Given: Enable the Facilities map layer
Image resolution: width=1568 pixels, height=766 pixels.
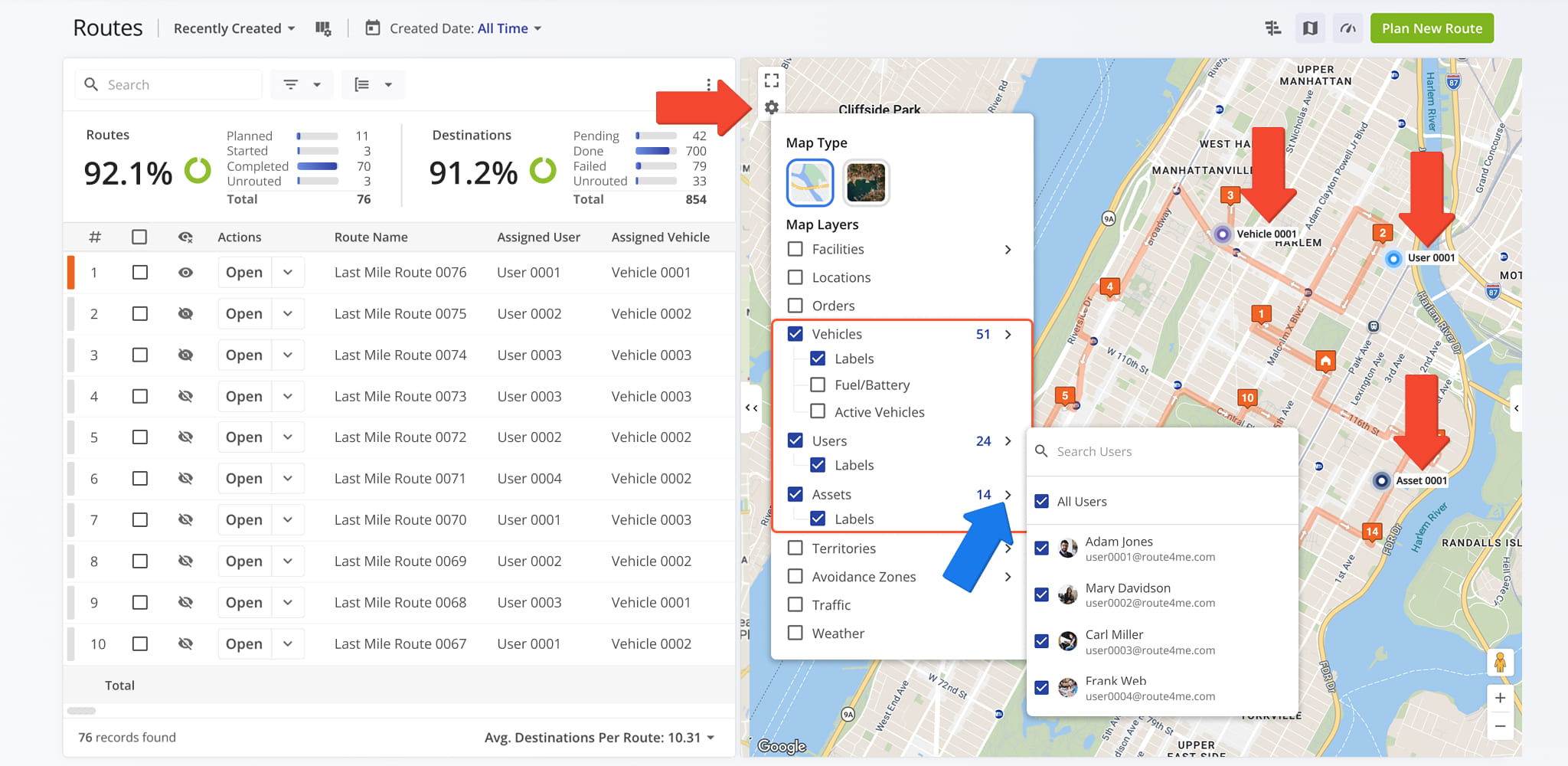Looking at the screenshot, I should (x=795, y=249).
